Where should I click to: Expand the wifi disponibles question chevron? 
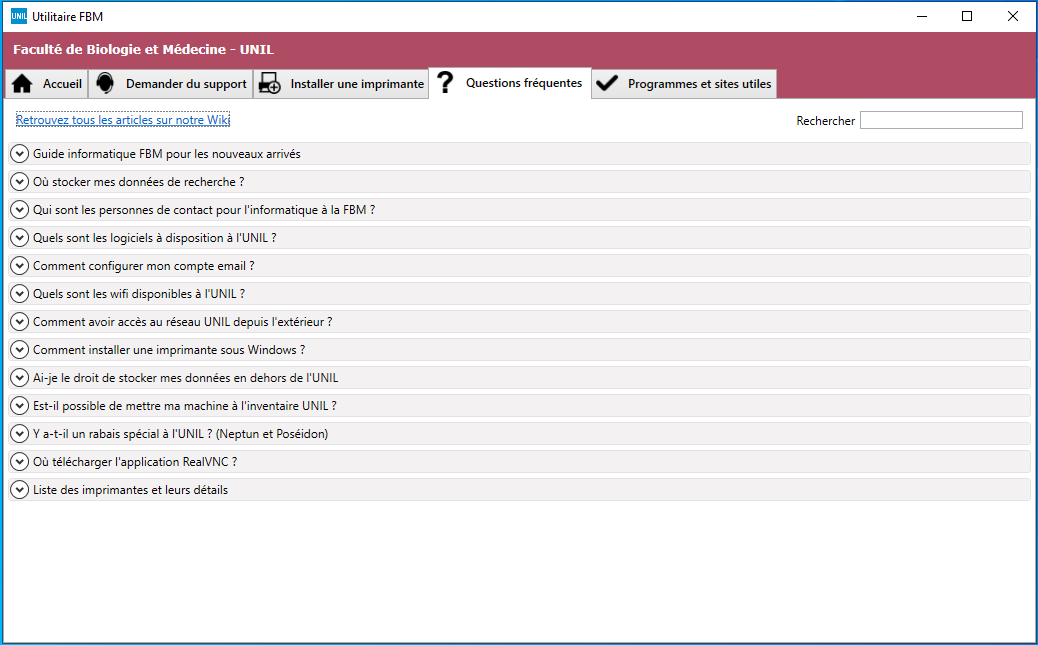click(x=18, y=294)
